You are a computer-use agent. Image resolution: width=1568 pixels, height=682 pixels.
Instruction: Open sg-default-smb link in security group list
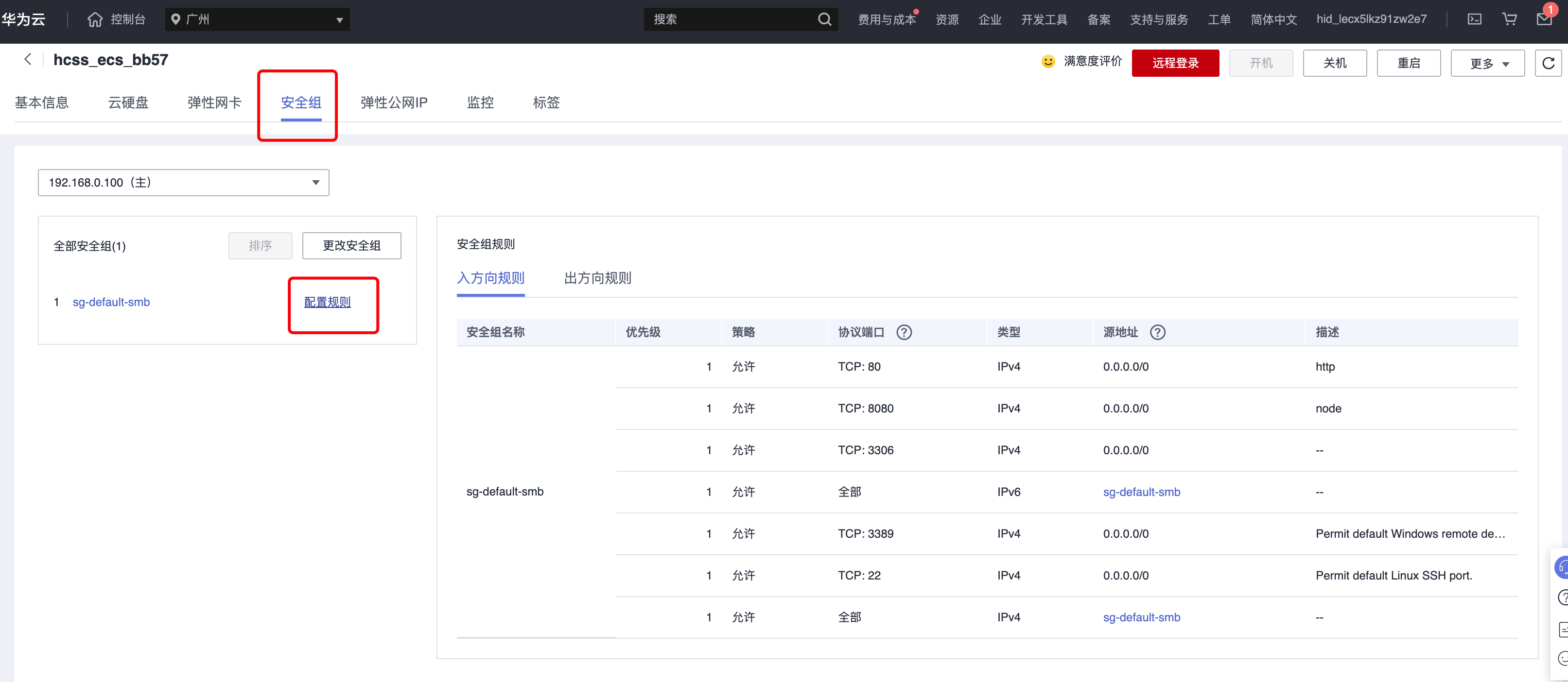[111, 302]
